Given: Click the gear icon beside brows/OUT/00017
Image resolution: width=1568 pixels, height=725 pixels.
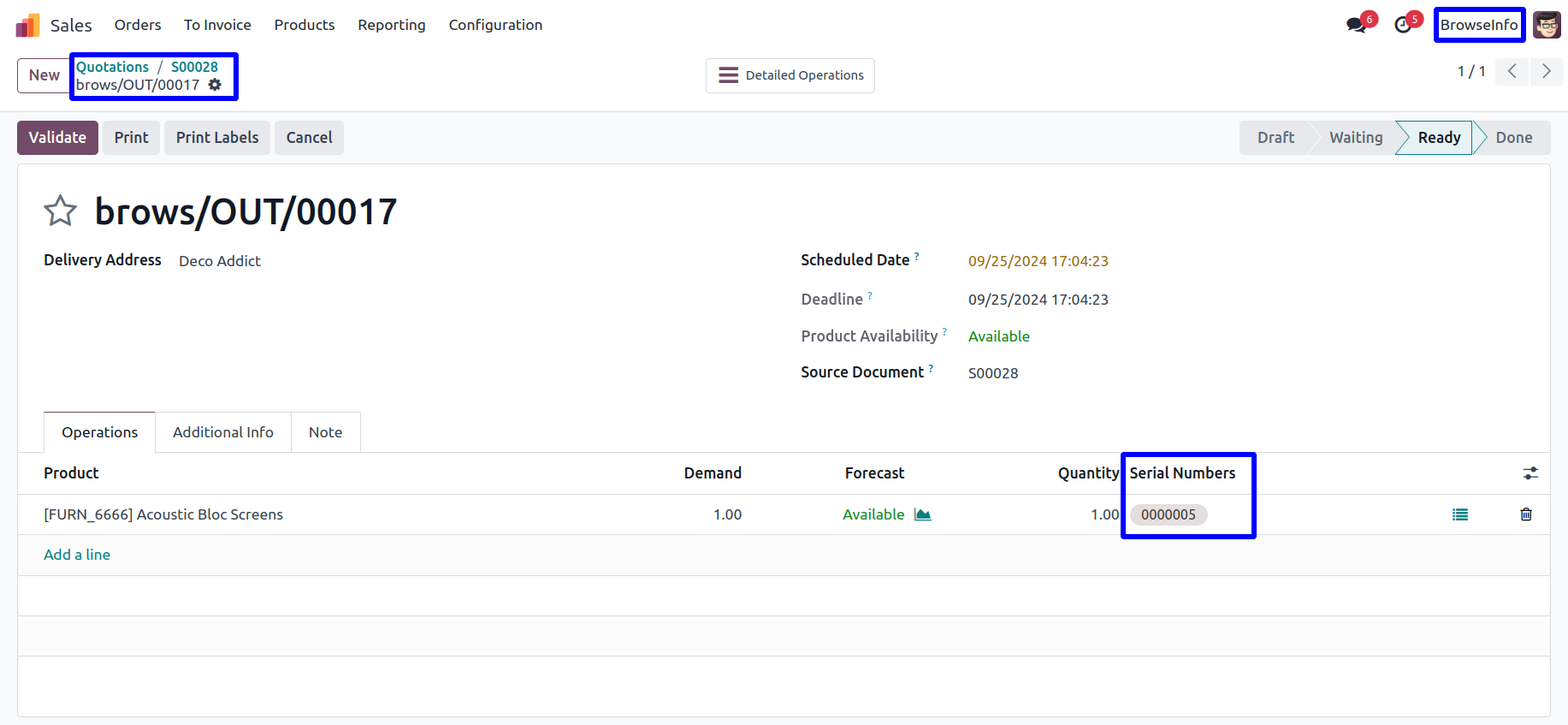Looking at the screenshot, I should [x=215, y=85].
